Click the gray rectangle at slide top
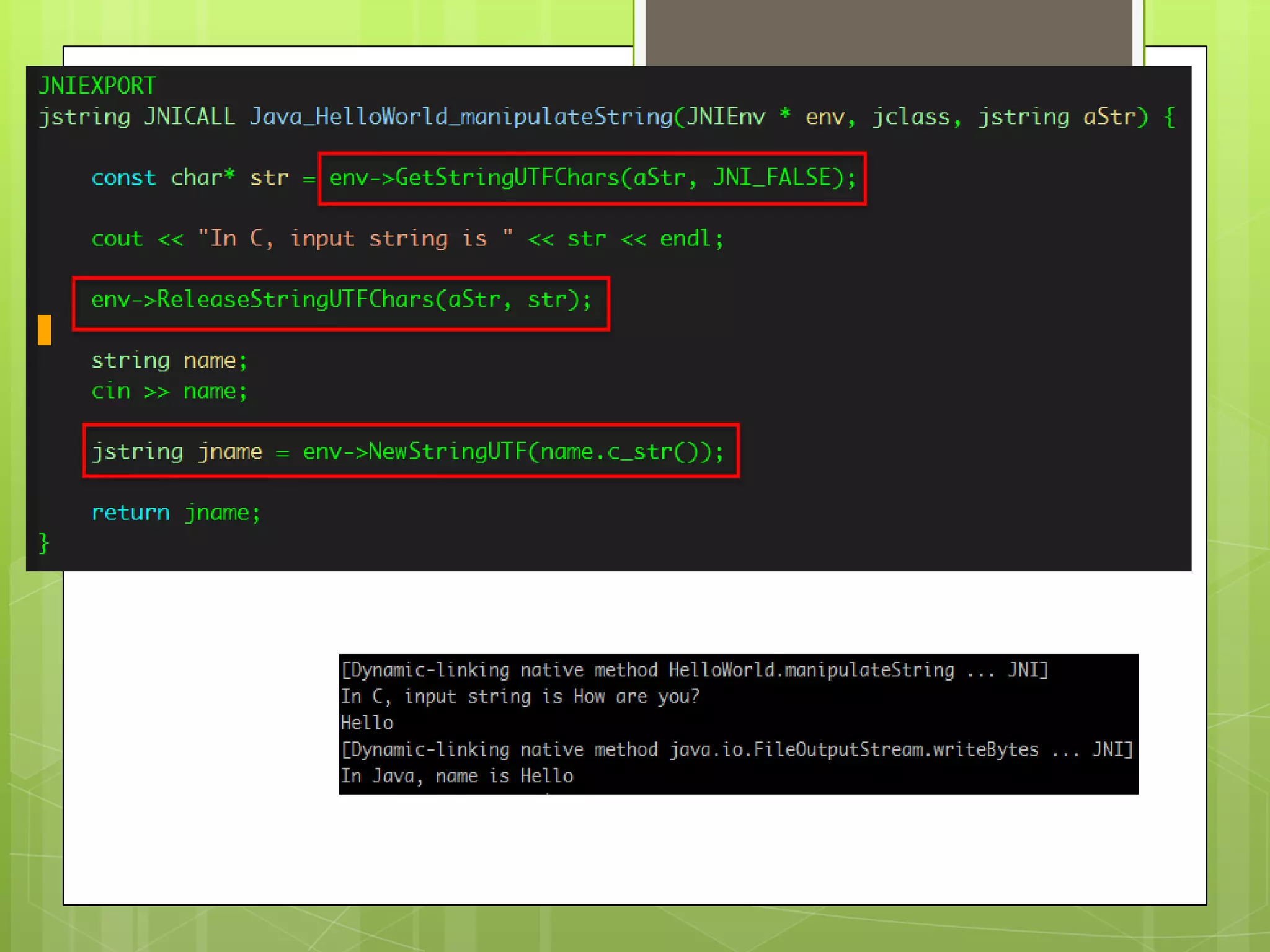 888,32
